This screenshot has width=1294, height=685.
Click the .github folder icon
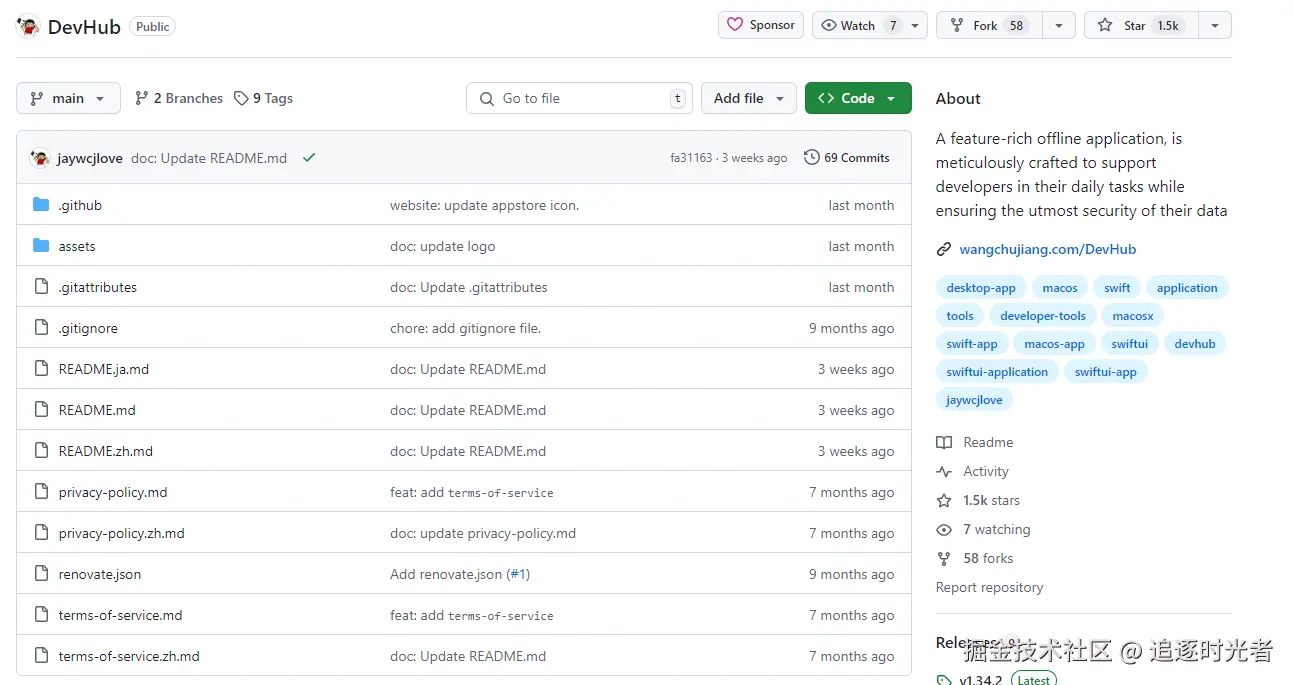click(x=41, y=205)
